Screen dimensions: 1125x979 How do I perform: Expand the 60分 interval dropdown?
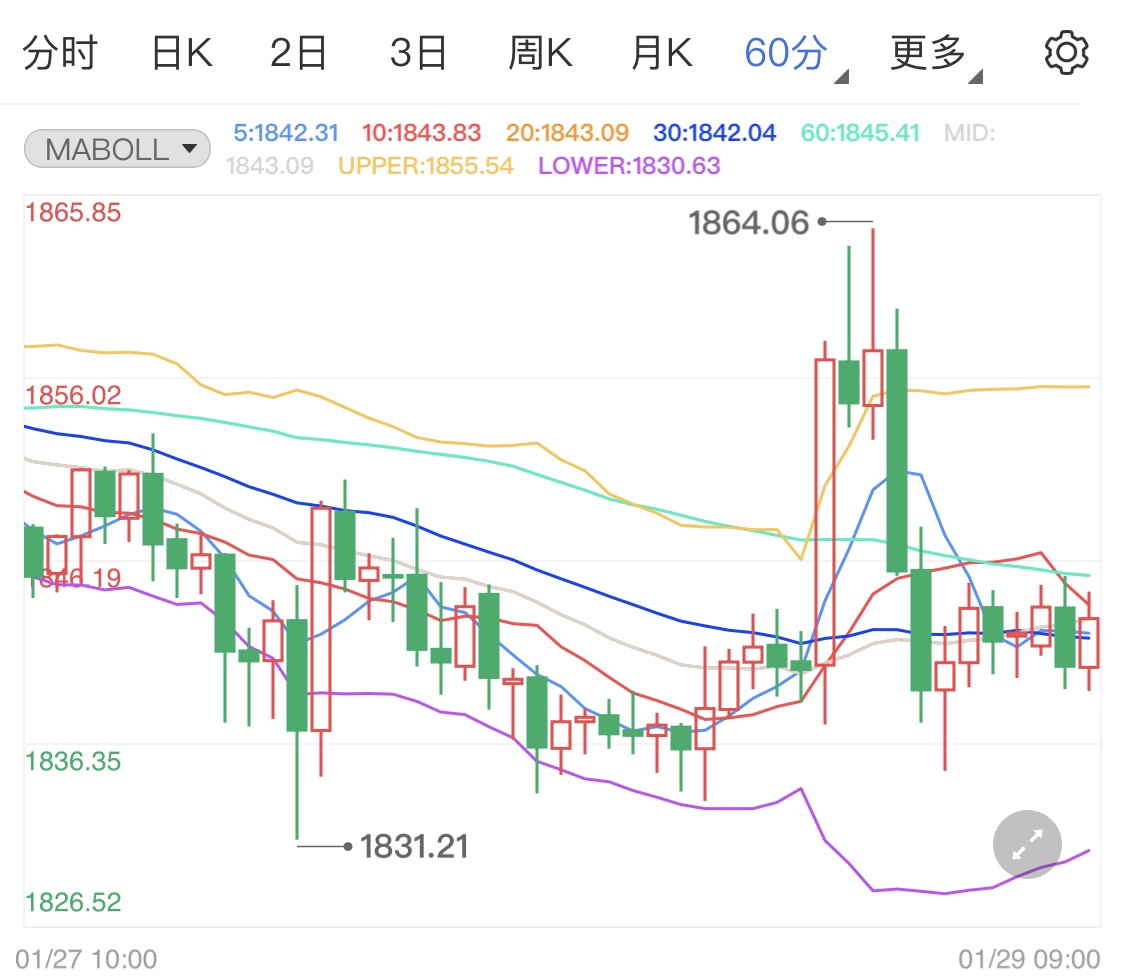(x=795, y=54)
